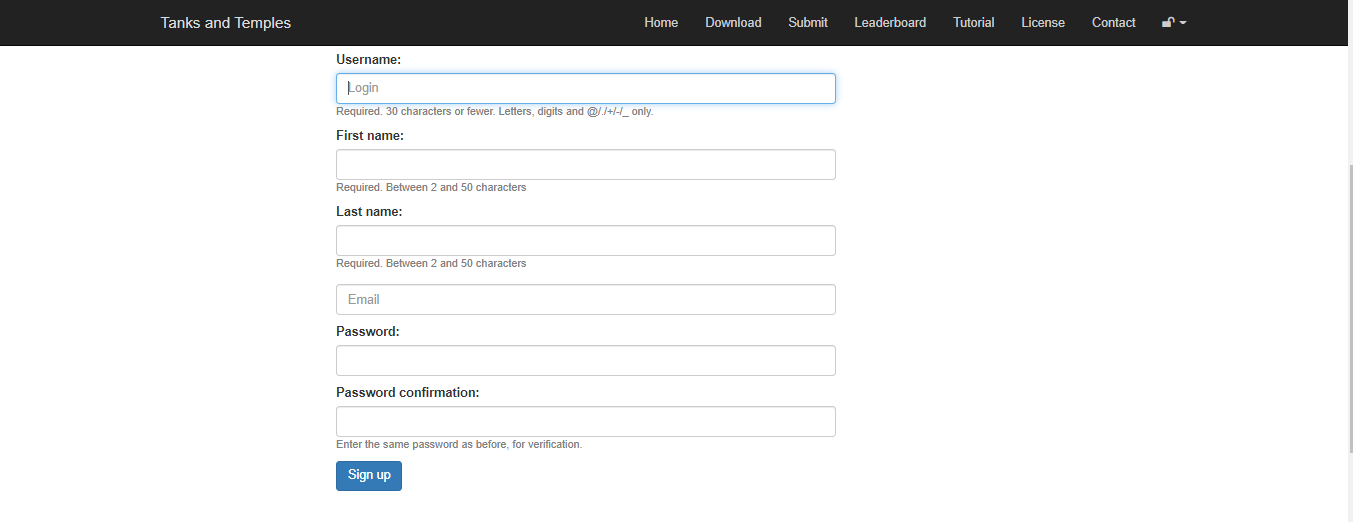Viewport: 1353px width, 522px height.
Task: Click the 'Last name:' label
Action: (369, 212)
